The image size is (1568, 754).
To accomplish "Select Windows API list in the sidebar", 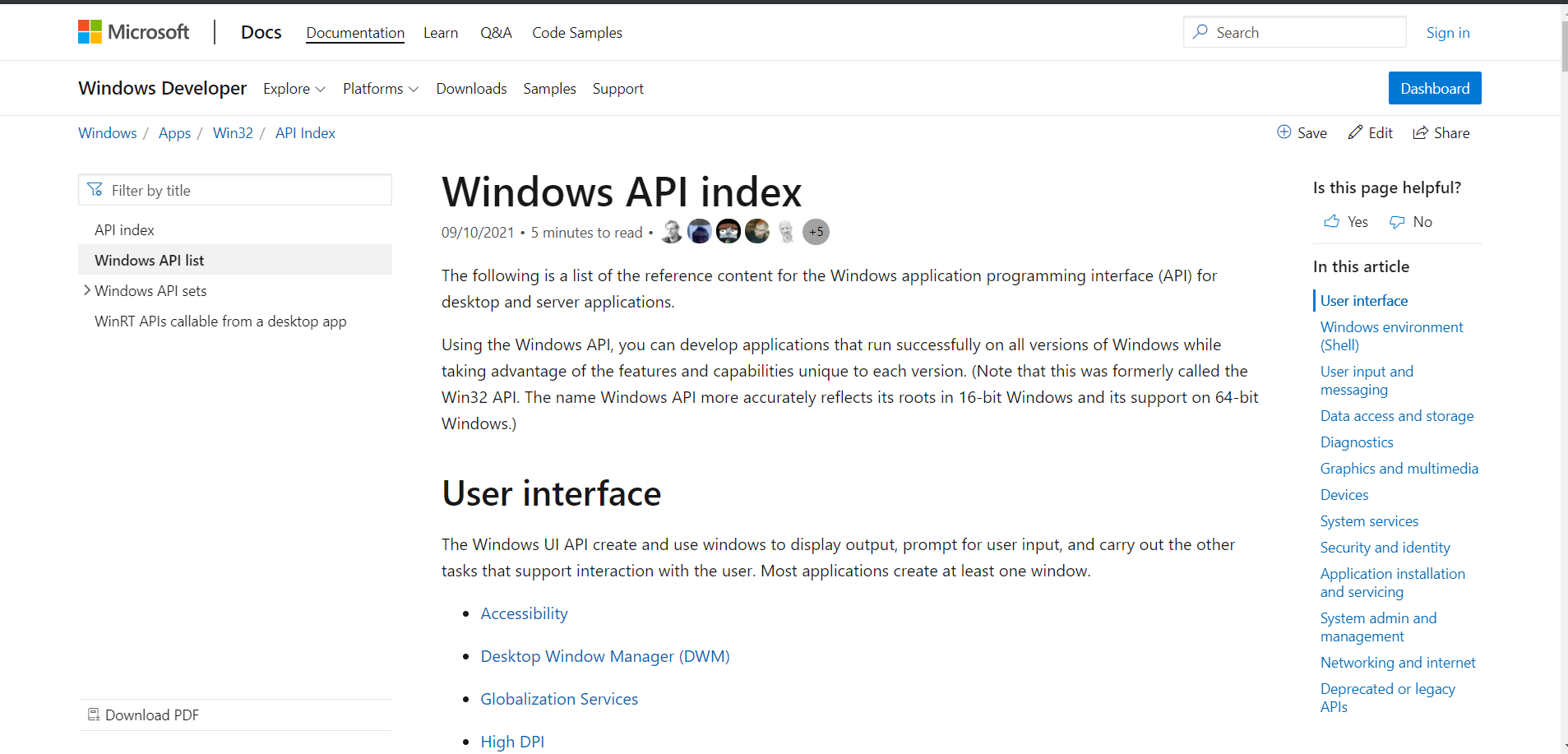I will (235, 260).
